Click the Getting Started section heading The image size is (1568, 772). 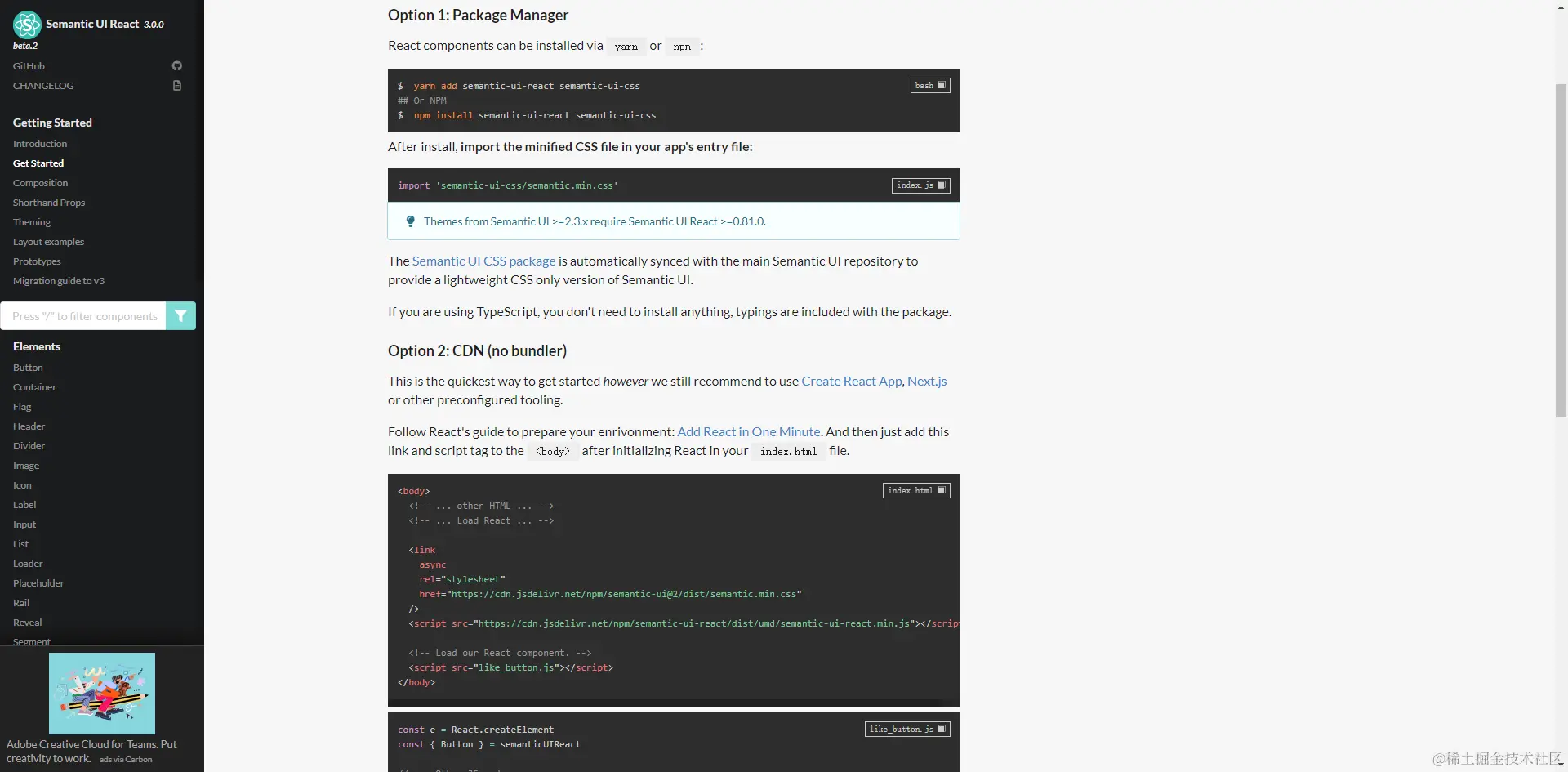pyautogui.click(x=52, y=123)
